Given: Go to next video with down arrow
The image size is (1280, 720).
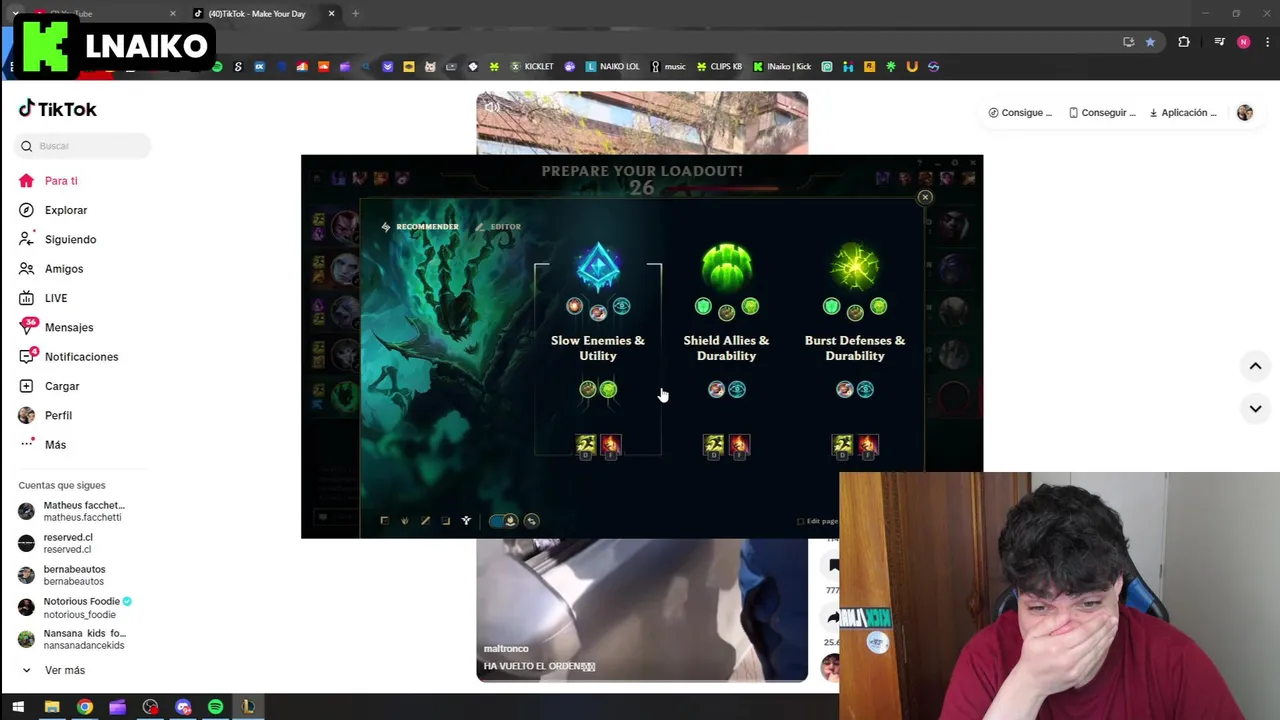Looking at the screenshot, I should pos(1255,408).
